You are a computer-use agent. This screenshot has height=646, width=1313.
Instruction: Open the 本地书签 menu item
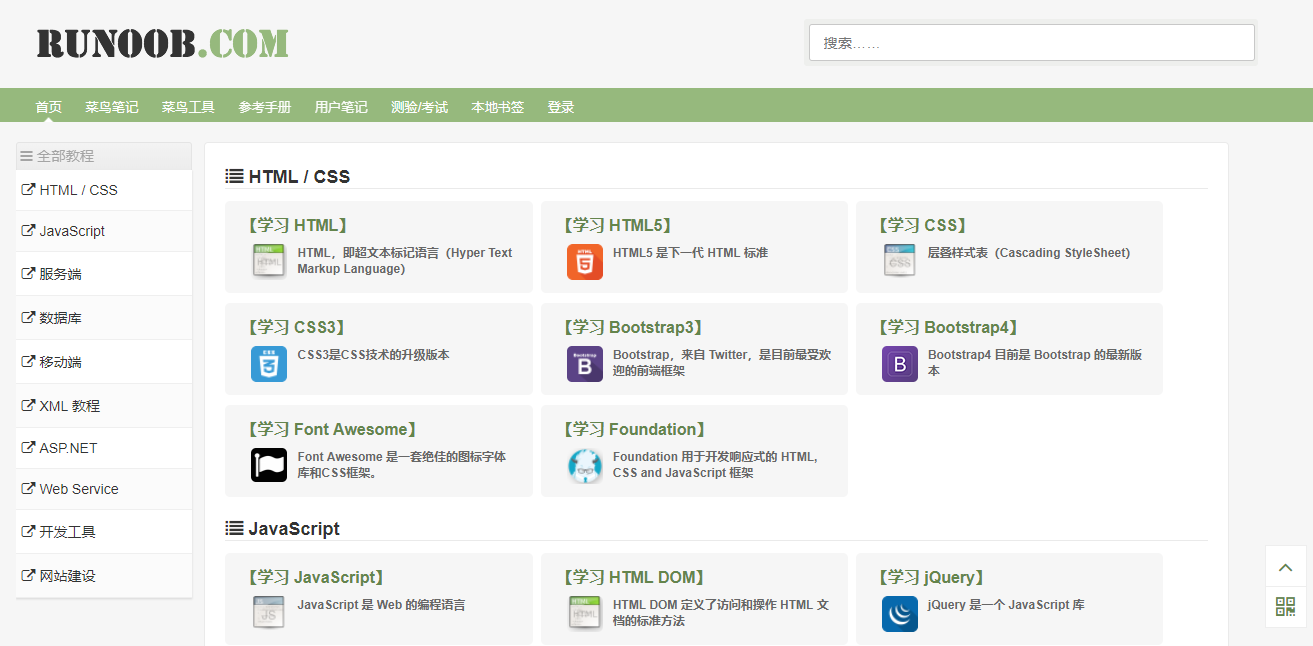pyautogui.click(x=498, y=107)
